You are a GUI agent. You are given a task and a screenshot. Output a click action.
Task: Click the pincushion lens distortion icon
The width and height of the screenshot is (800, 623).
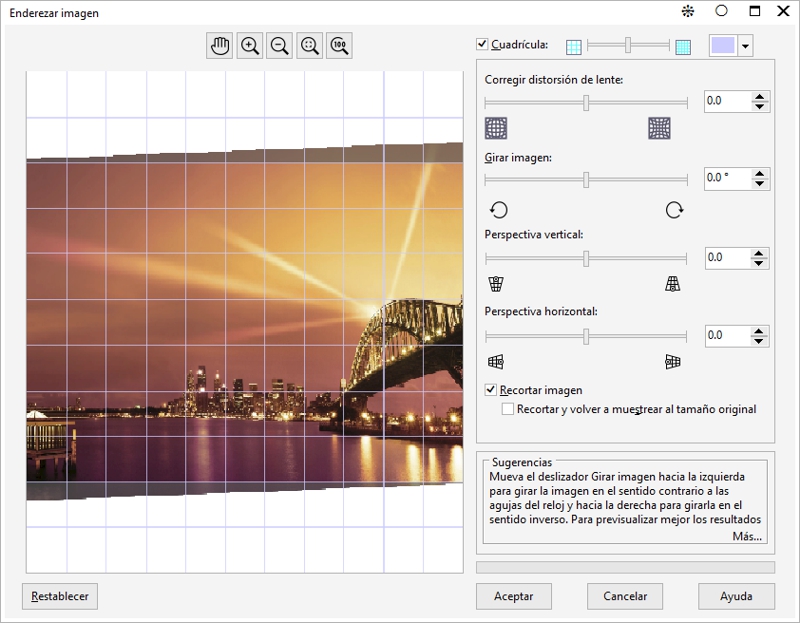point(659,128)
